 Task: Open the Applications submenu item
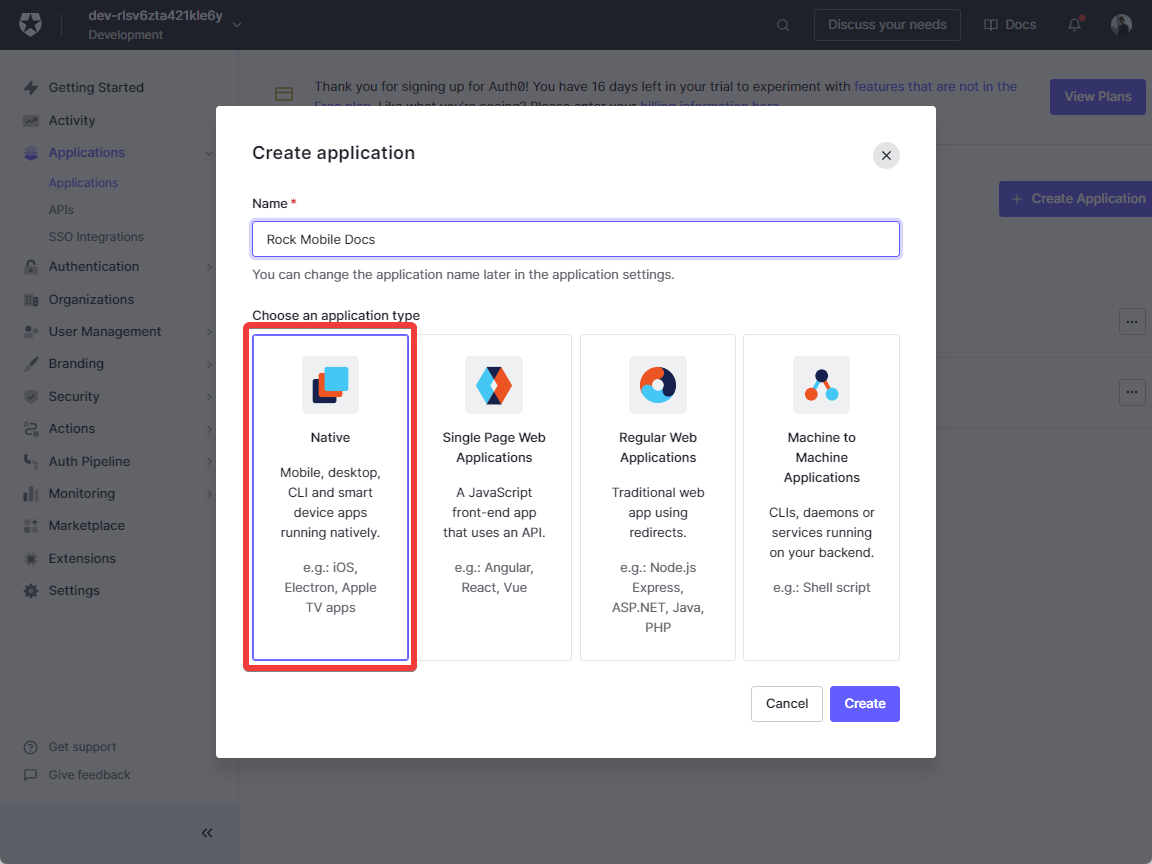[x=83, y=183]
